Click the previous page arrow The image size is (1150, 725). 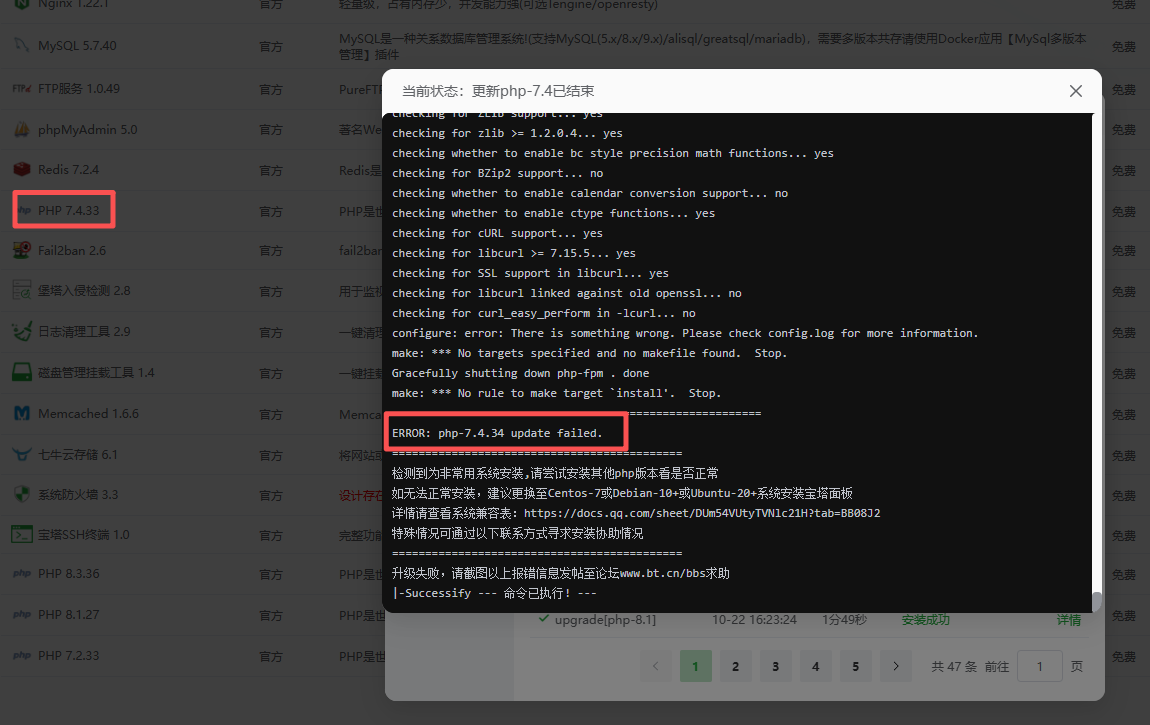click(x=656, y=666)
